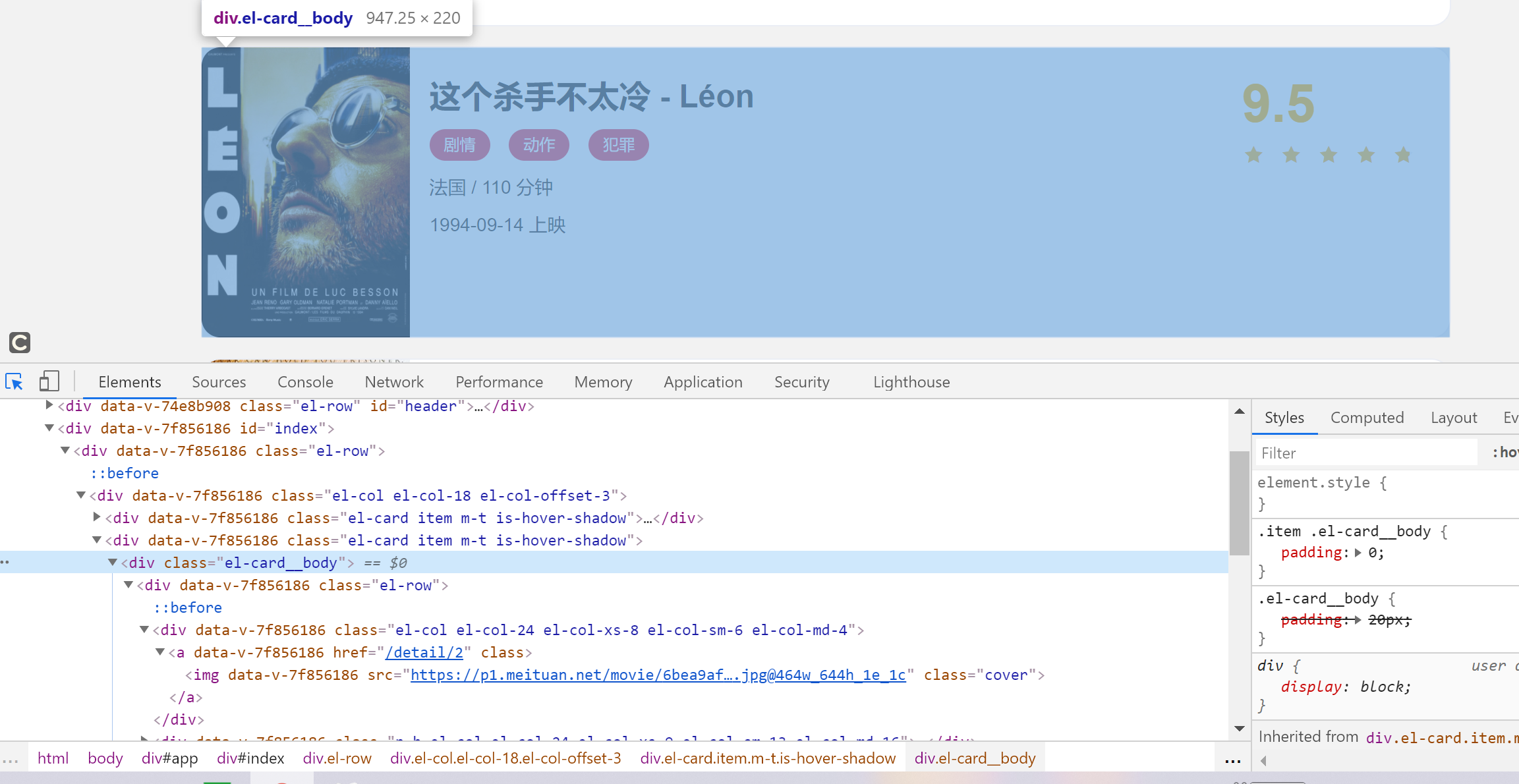Screen dimensions: 1519x784
Task: Toggle the device toolbar icon
Action: (49, 381)
